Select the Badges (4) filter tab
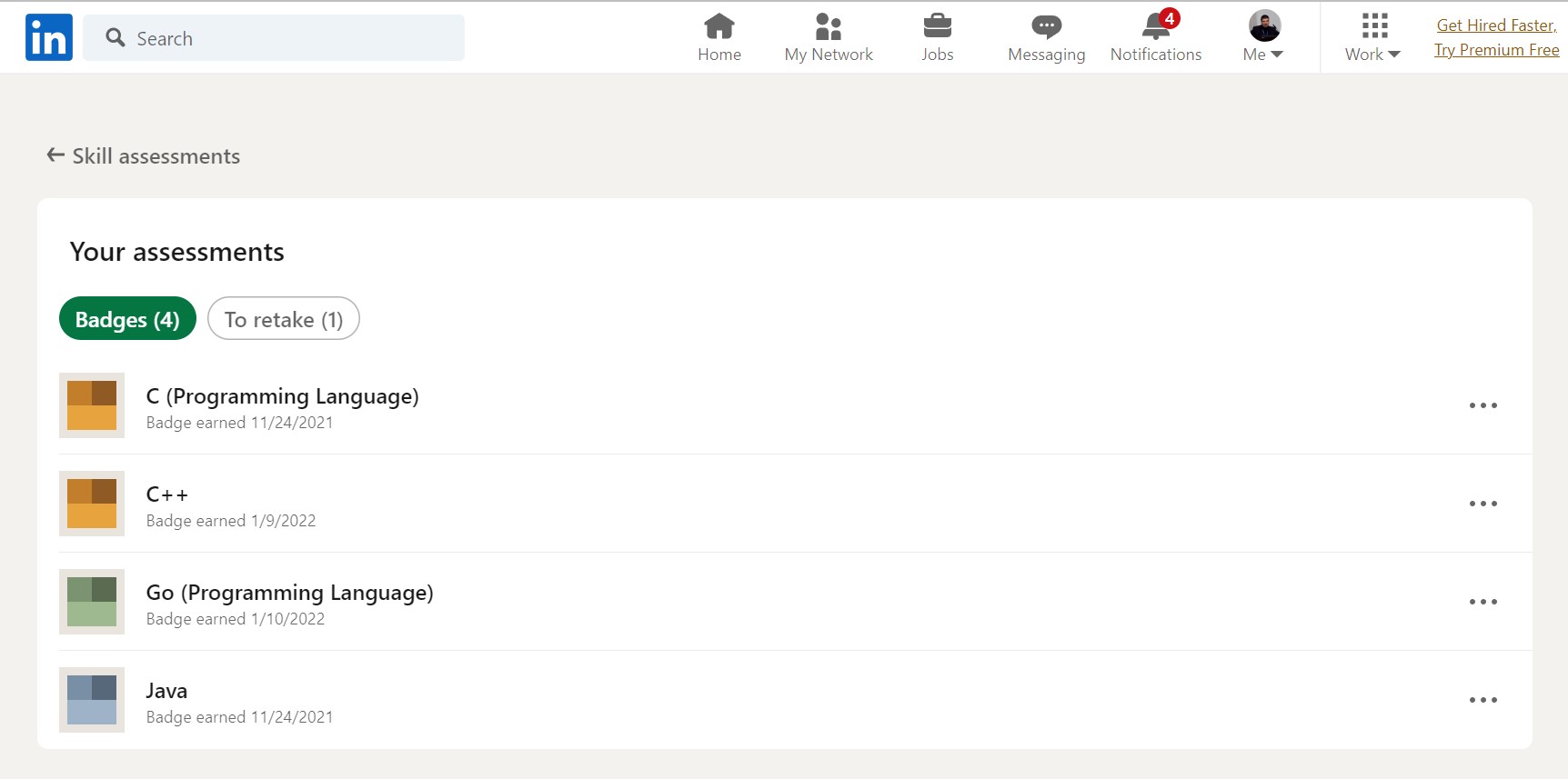 (x=127, y=319)
